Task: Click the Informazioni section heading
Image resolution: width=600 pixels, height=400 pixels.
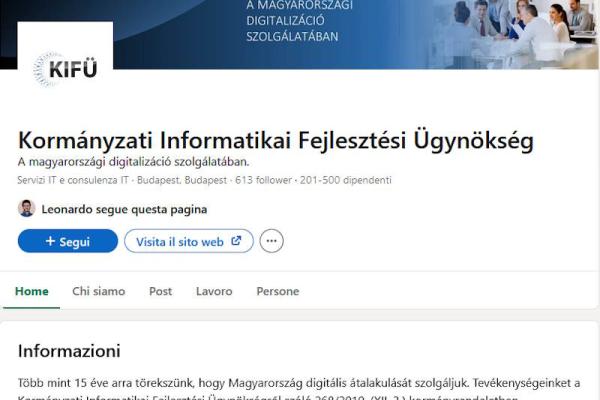Action: 69,351
